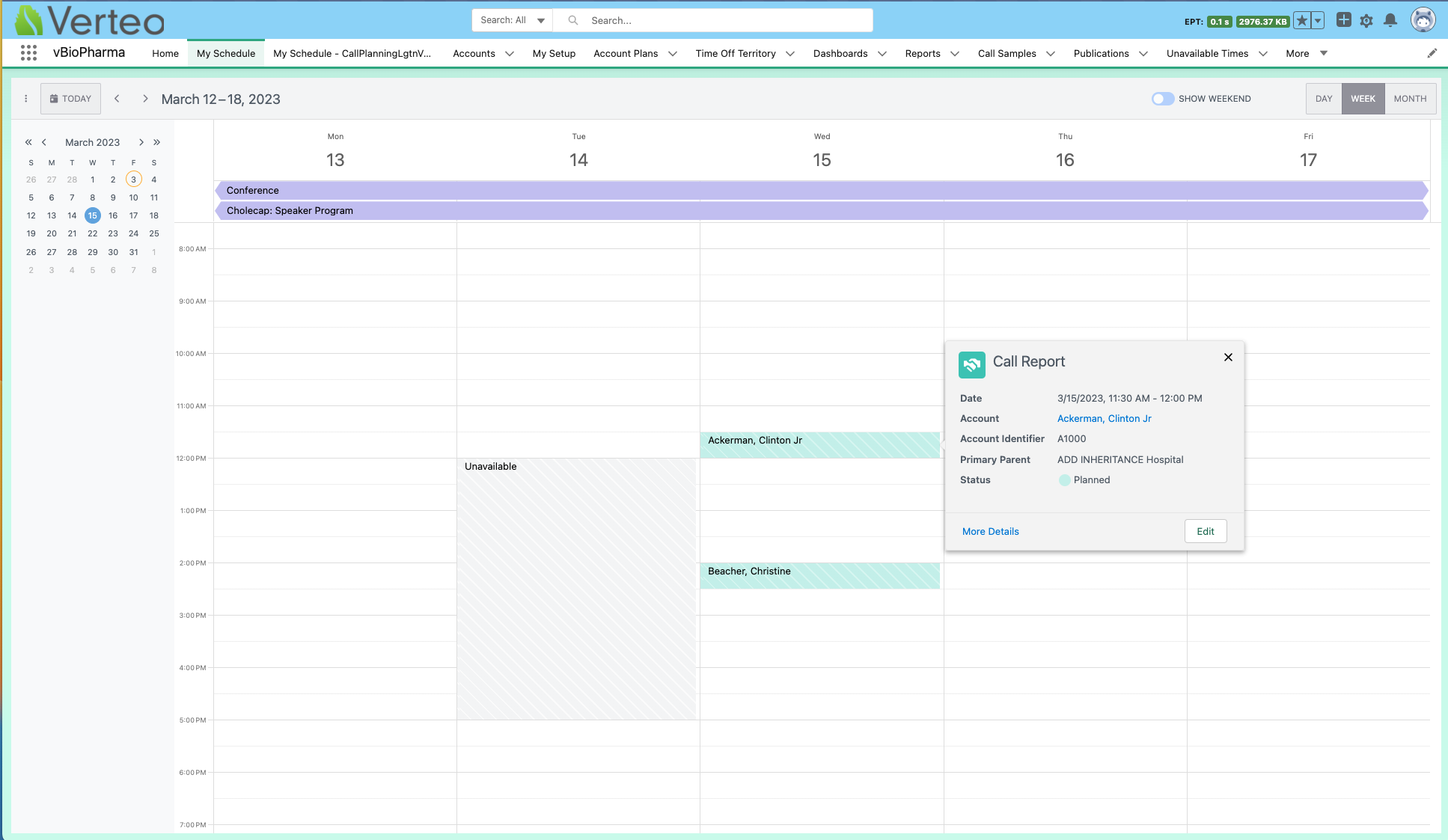
Task: Click the Edit button in Call Report
Action: point(1205,531)
